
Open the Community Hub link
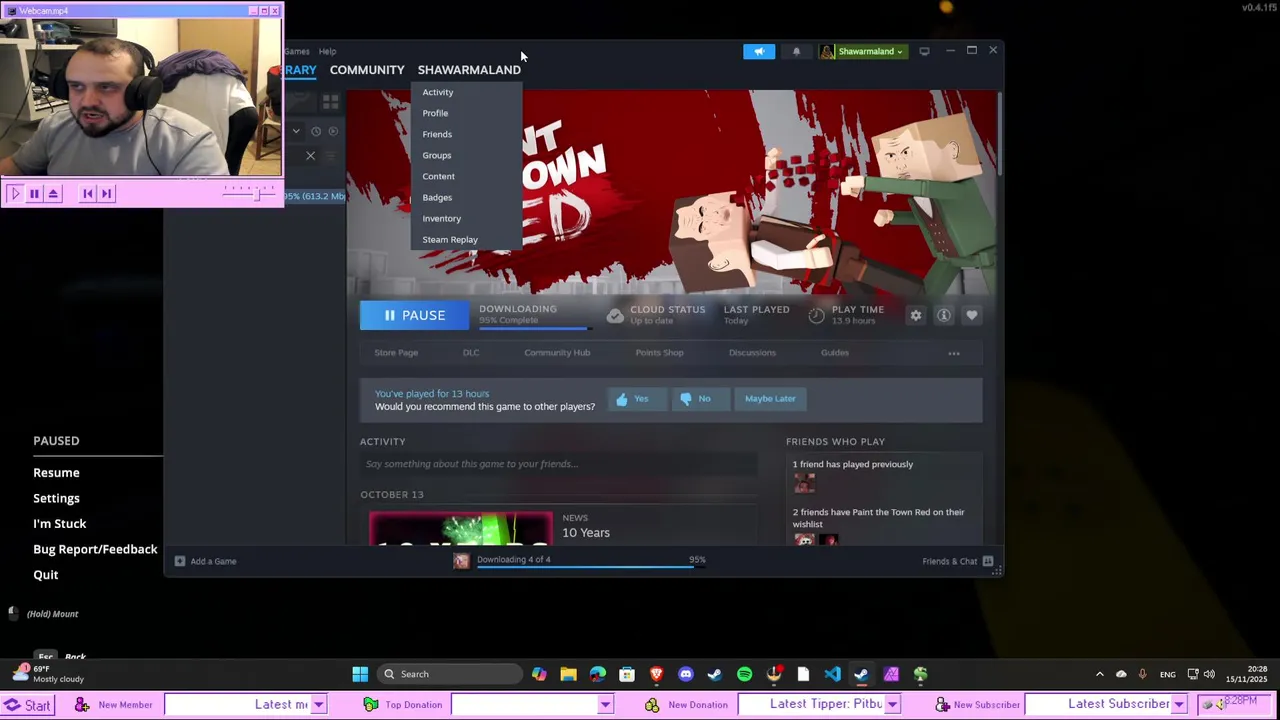[557, 353]
